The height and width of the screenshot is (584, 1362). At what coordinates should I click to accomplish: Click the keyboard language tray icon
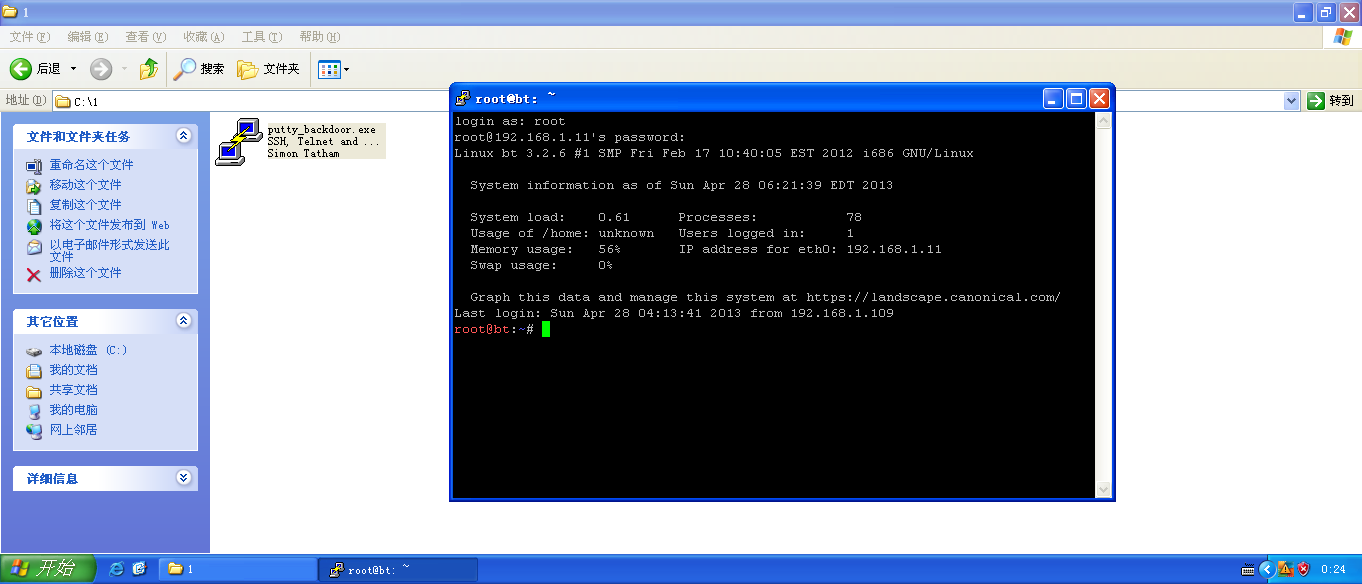pyautogui.click(x=1248, y=570)
